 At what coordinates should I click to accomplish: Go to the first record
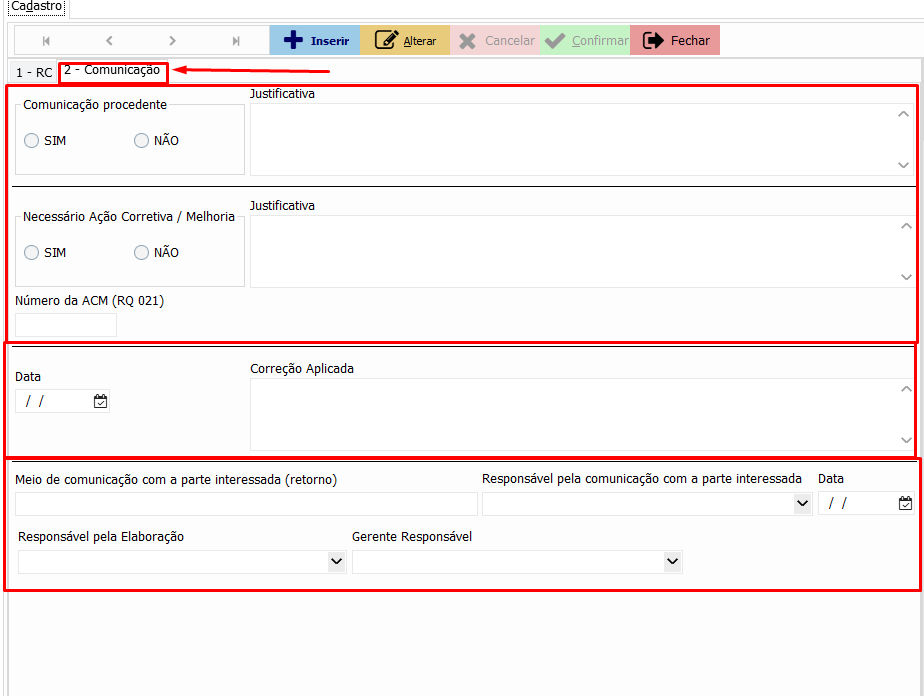coord(46,41)
